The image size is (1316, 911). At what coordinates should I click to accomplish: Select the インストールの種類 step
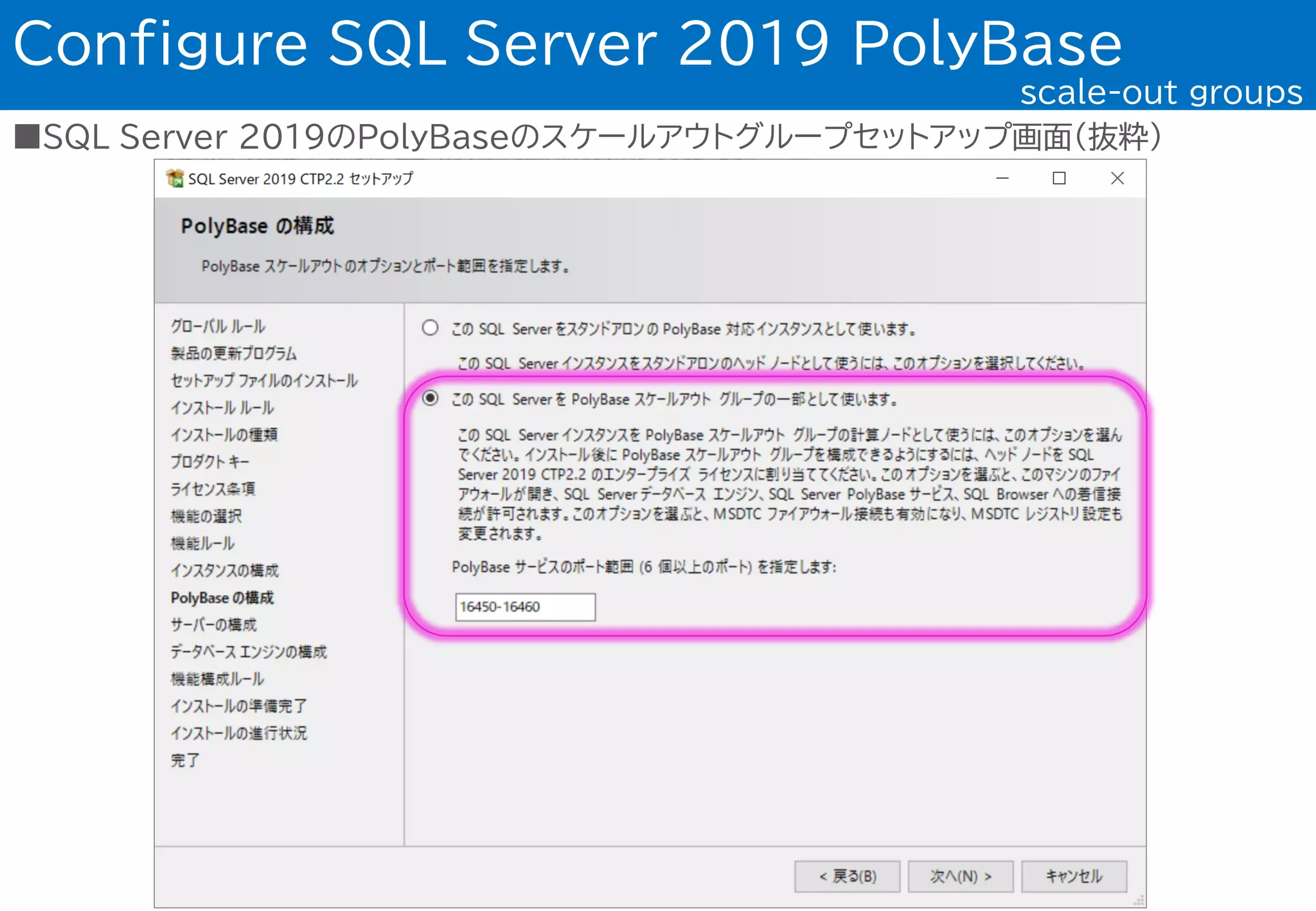pos(224,435)
